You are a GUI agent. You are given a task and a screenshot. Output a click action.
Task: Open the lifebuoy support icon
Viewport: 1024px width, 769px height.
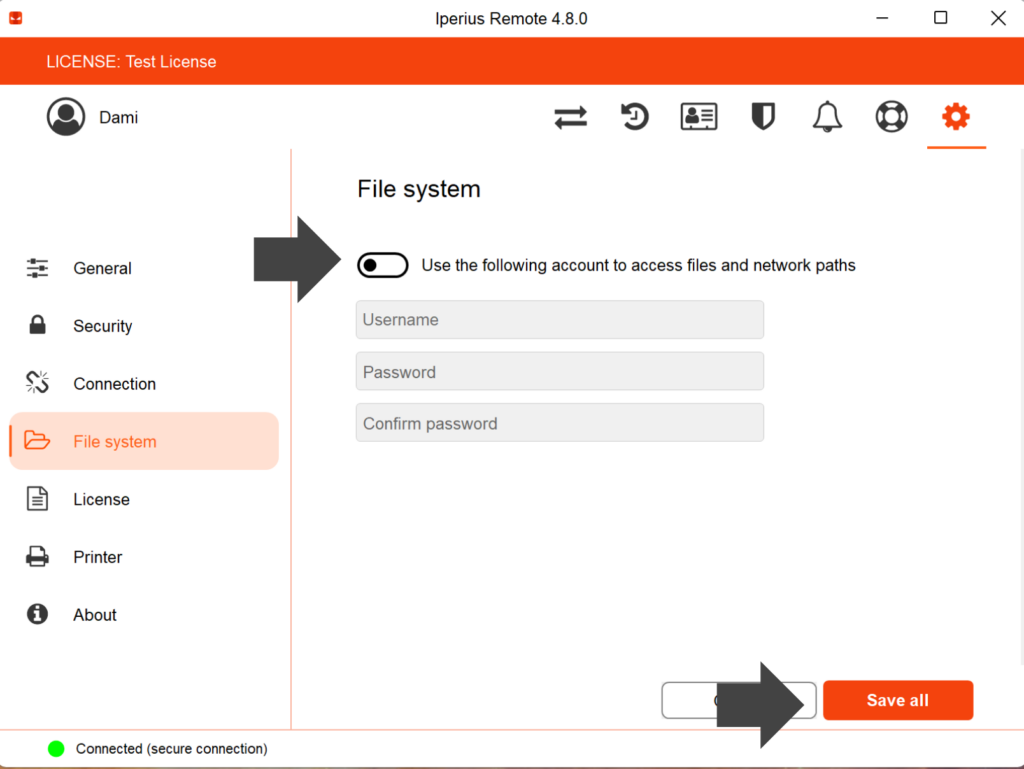click(x=891, y=117)
